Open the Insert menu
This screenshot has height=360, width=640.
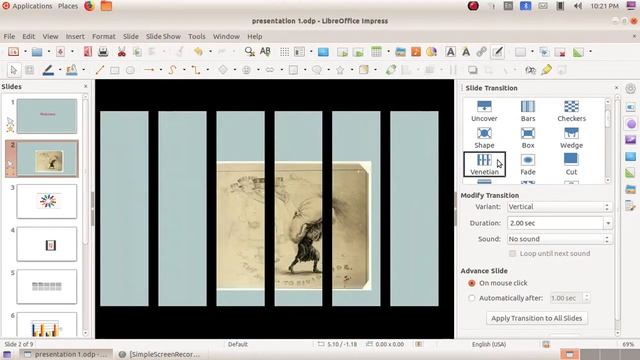pyautogui.click(x=75, y=36)
